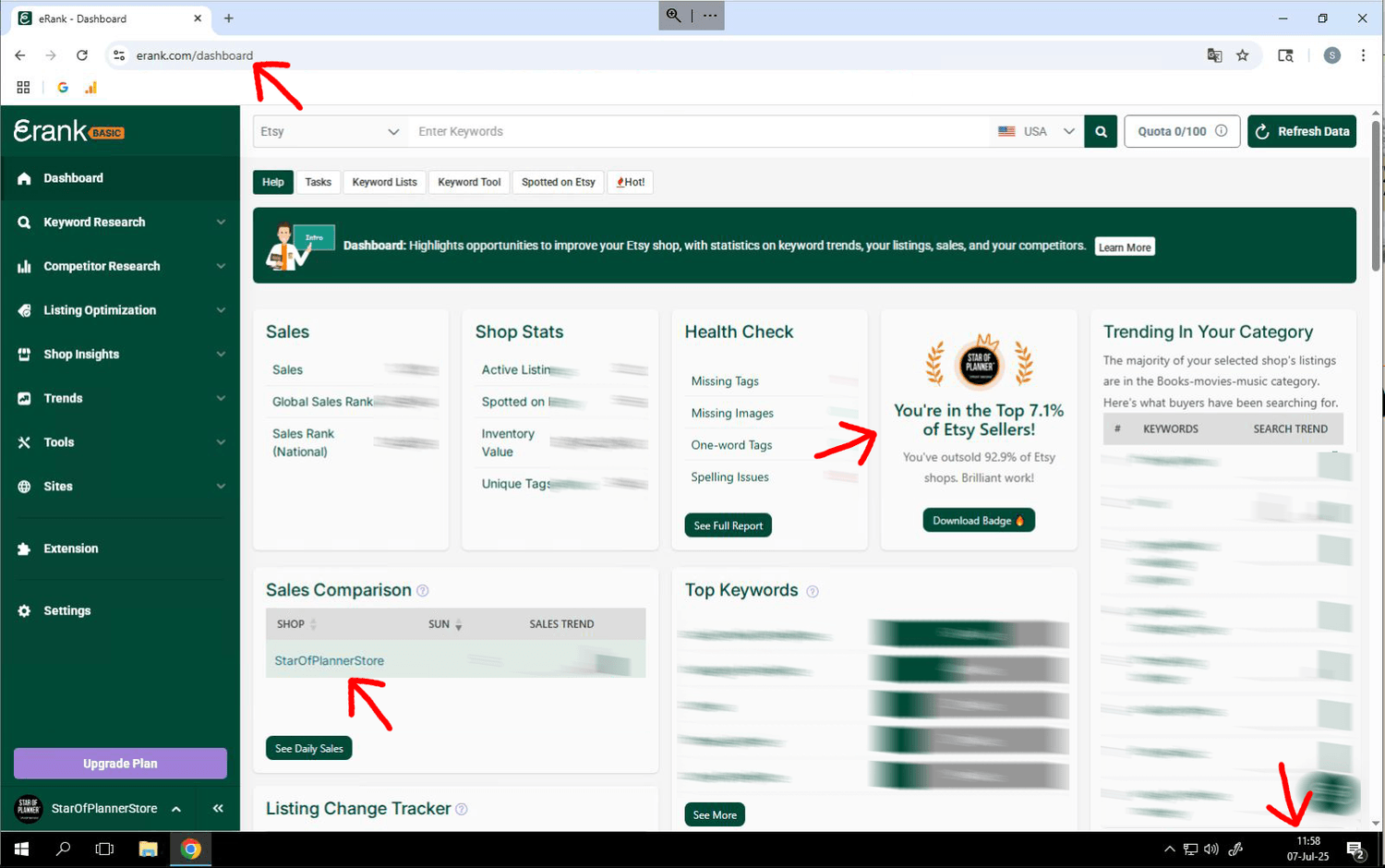Click See More under Top Keywords
This screenshot has height=868, width=1385.
pyautogui.click(x=715, y=815)
